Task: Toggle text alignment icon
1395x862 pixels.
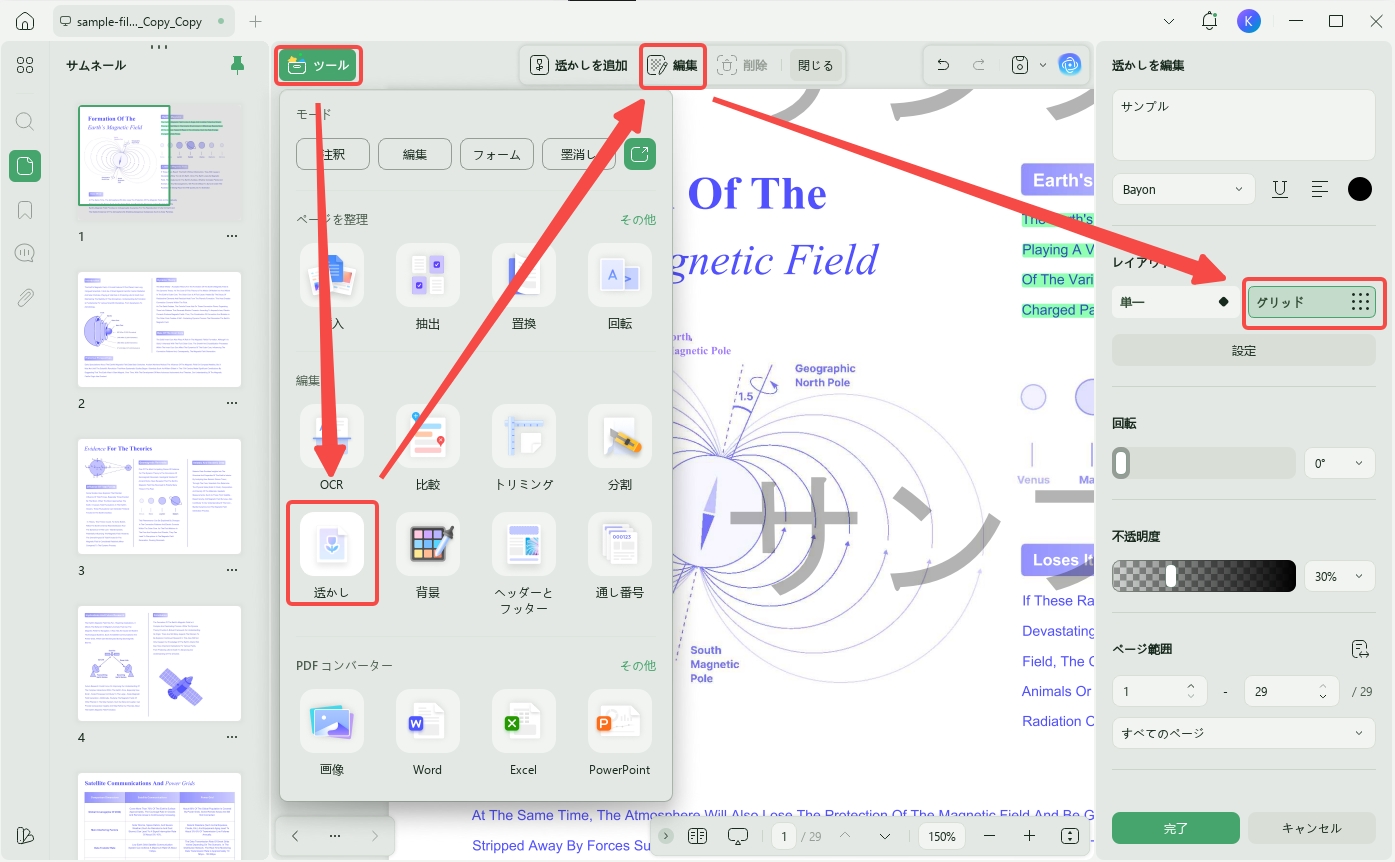Action: pyautogui.click(x=1320, y=189)
